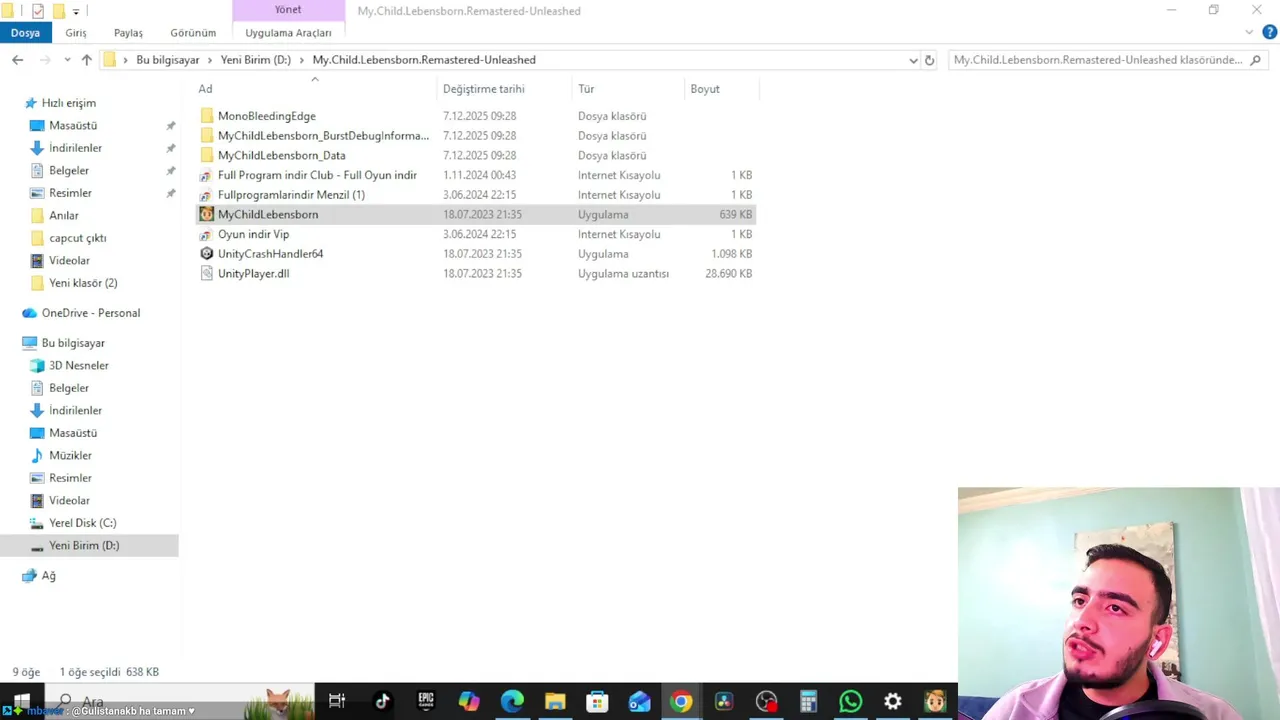This screenshot has height=720, width=1280.
Task: Open Calculator from the taskbar
Action: tap(808, 701)
